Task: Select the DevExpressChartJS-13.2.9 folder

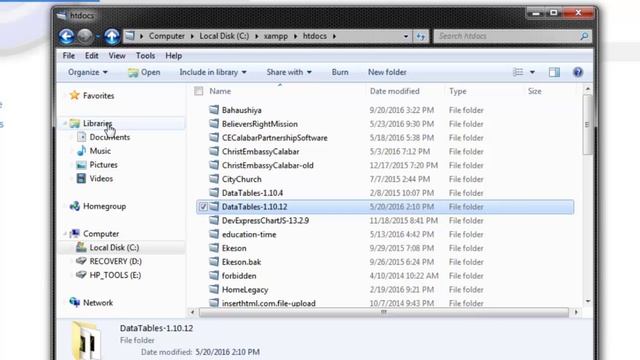Action: pos(265,220)
